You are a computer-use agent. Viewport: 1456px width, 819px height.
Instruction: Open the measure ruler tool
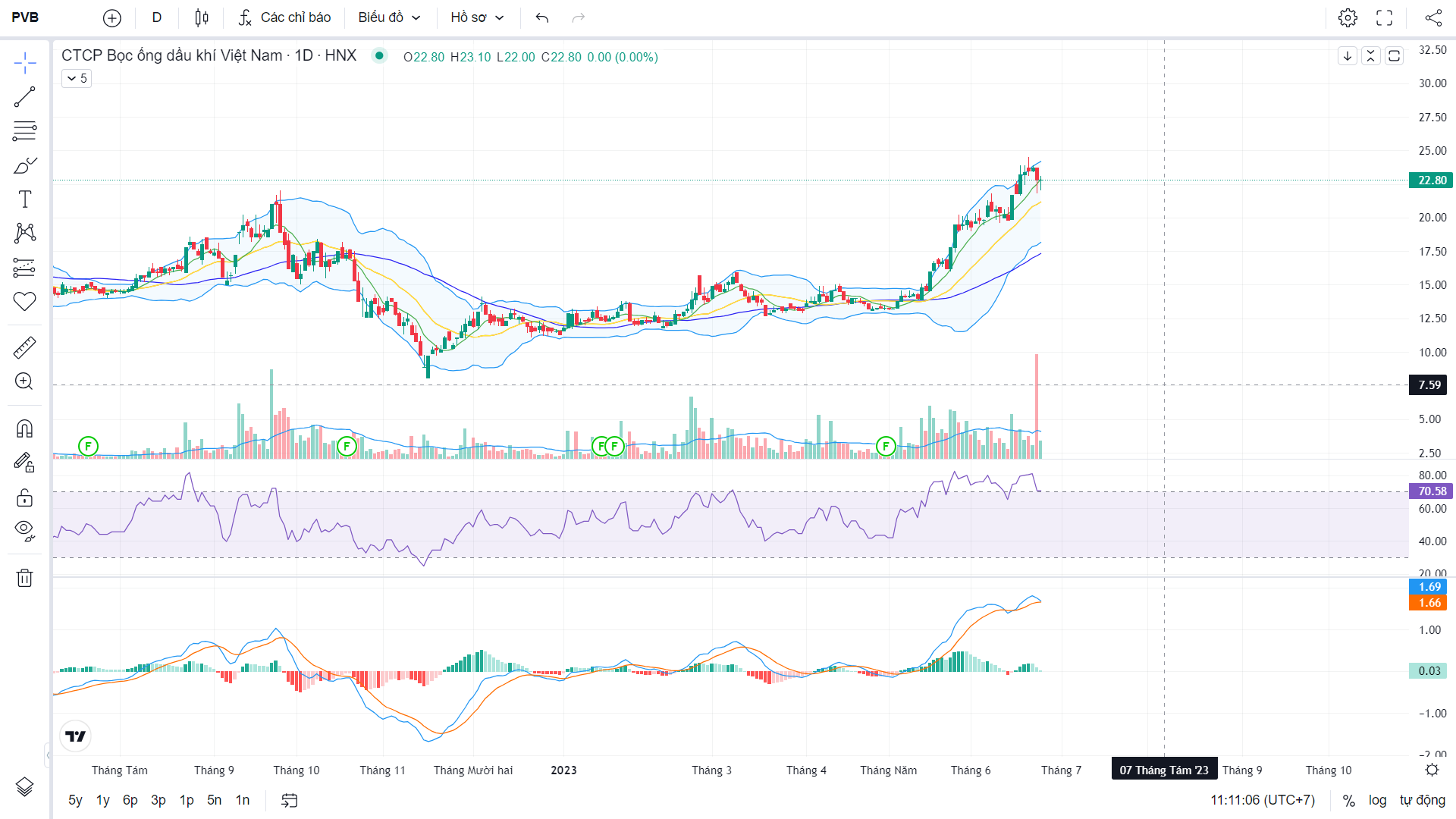point(24,348)
